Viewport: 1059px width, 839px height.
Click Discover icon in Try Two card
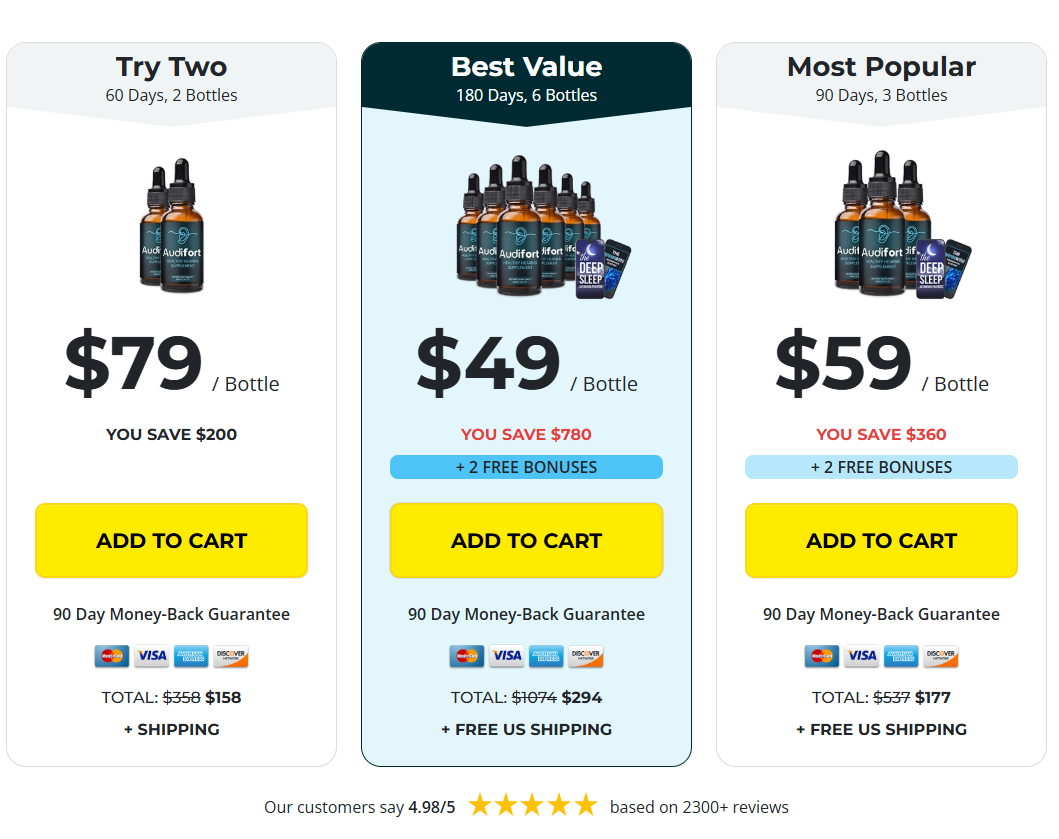point(231,656)
